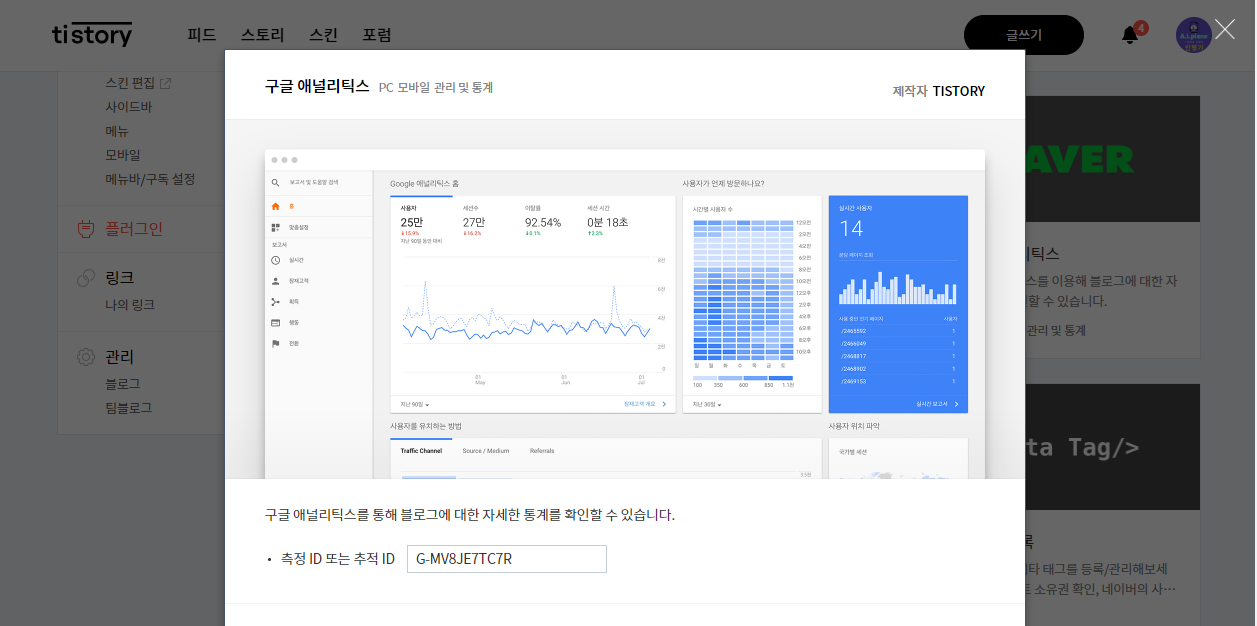Click the 링크 chain icon

[x=86, y=278]
